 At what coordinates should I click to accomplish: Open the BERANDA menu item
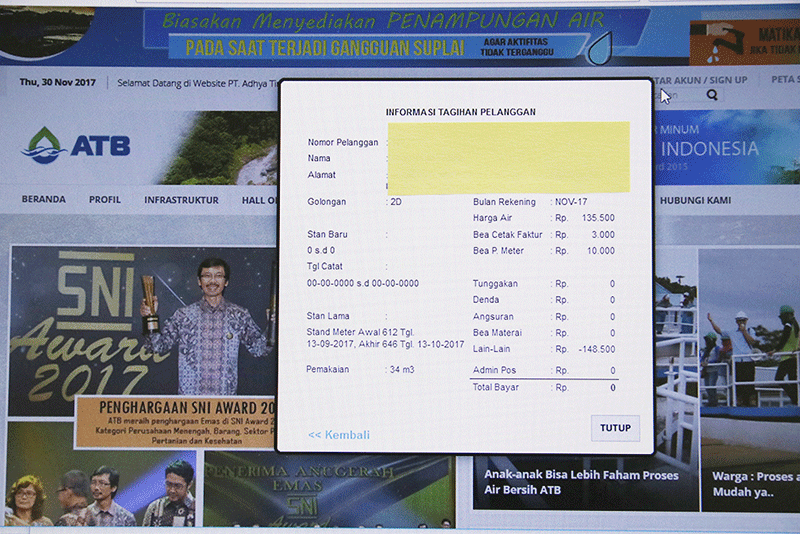coord(43,200)
